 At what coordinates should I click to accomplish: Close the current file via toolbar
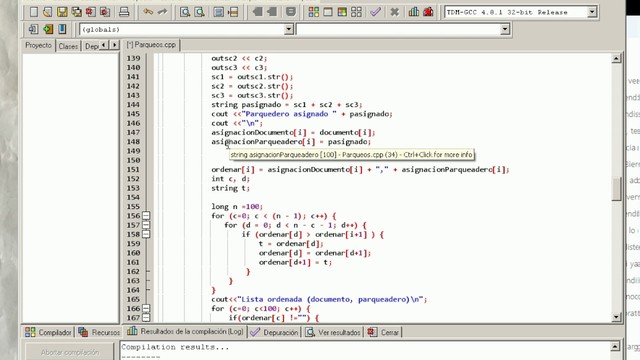(x=91, y=12)
